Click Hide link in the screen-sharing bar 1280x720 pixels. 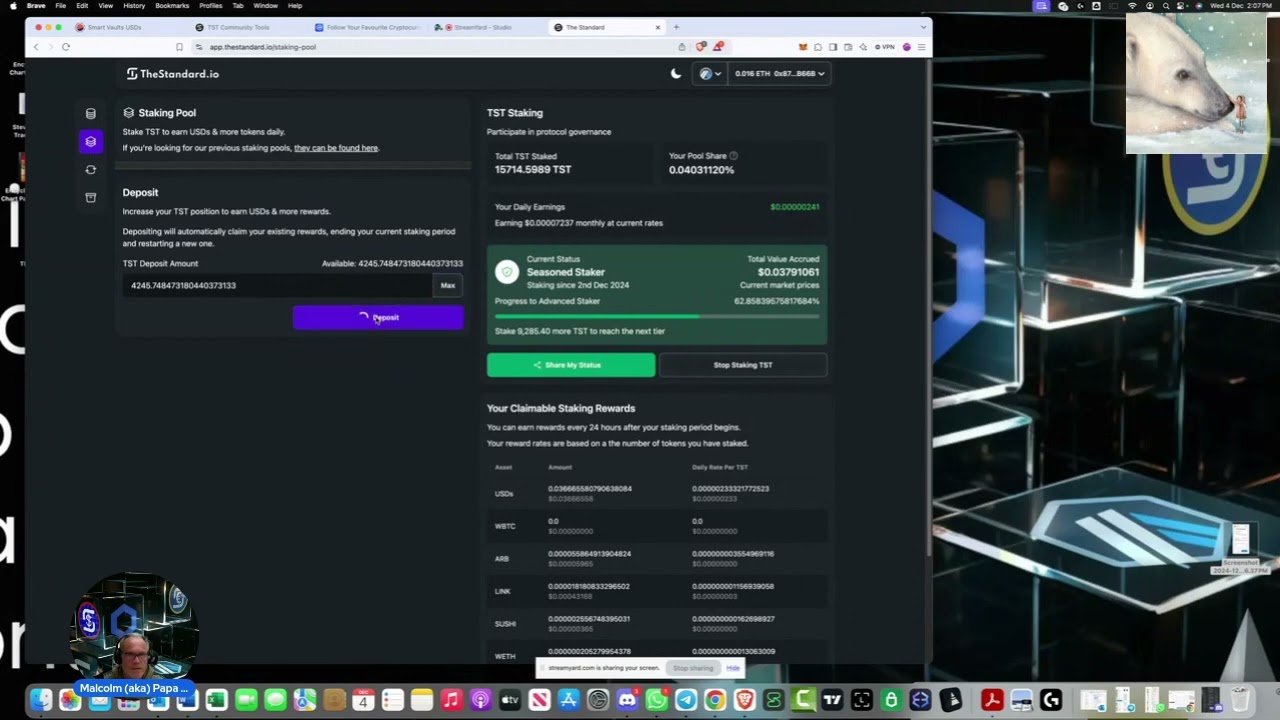[733, 668]
